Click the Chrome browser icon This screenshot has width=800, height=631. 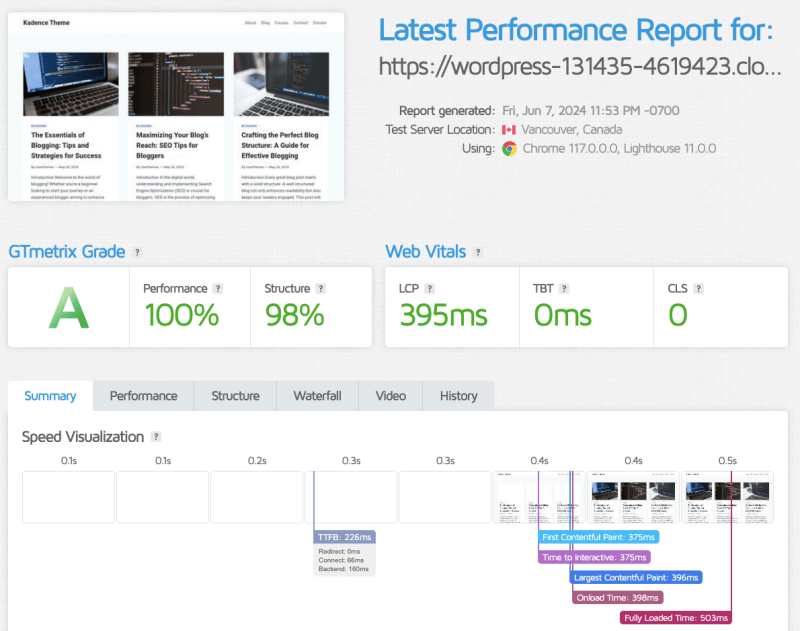tap(509, 148)
